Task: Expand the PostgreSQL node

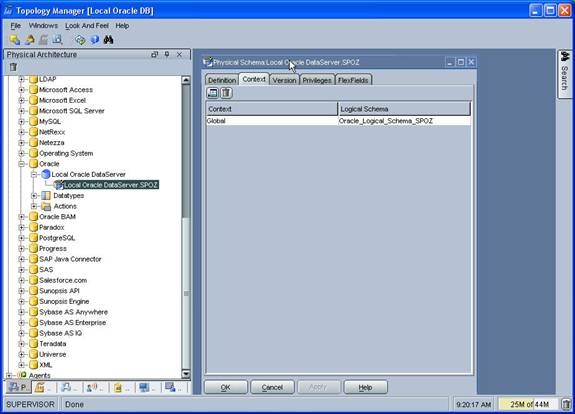Action: click(21, 238)
